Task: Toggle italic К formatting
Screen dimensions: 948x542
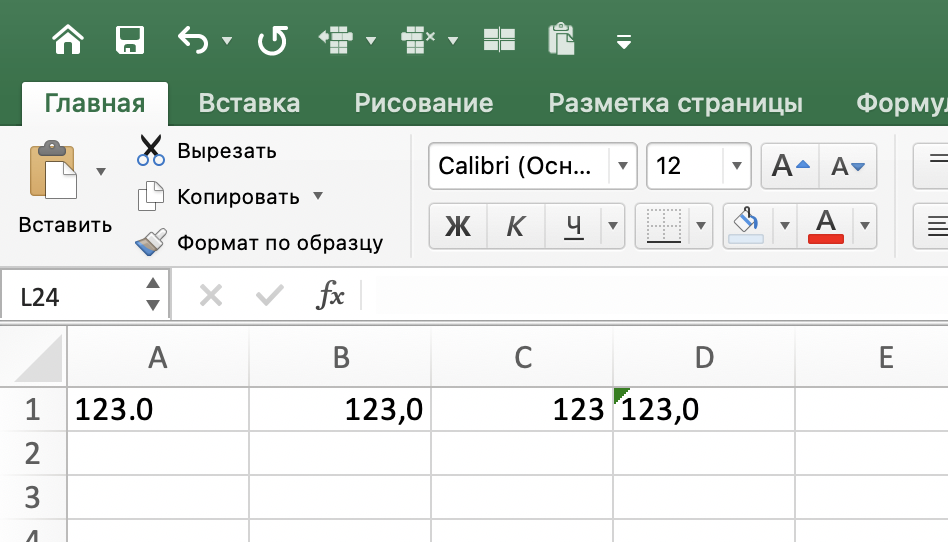Action: [x=515, y=226]
